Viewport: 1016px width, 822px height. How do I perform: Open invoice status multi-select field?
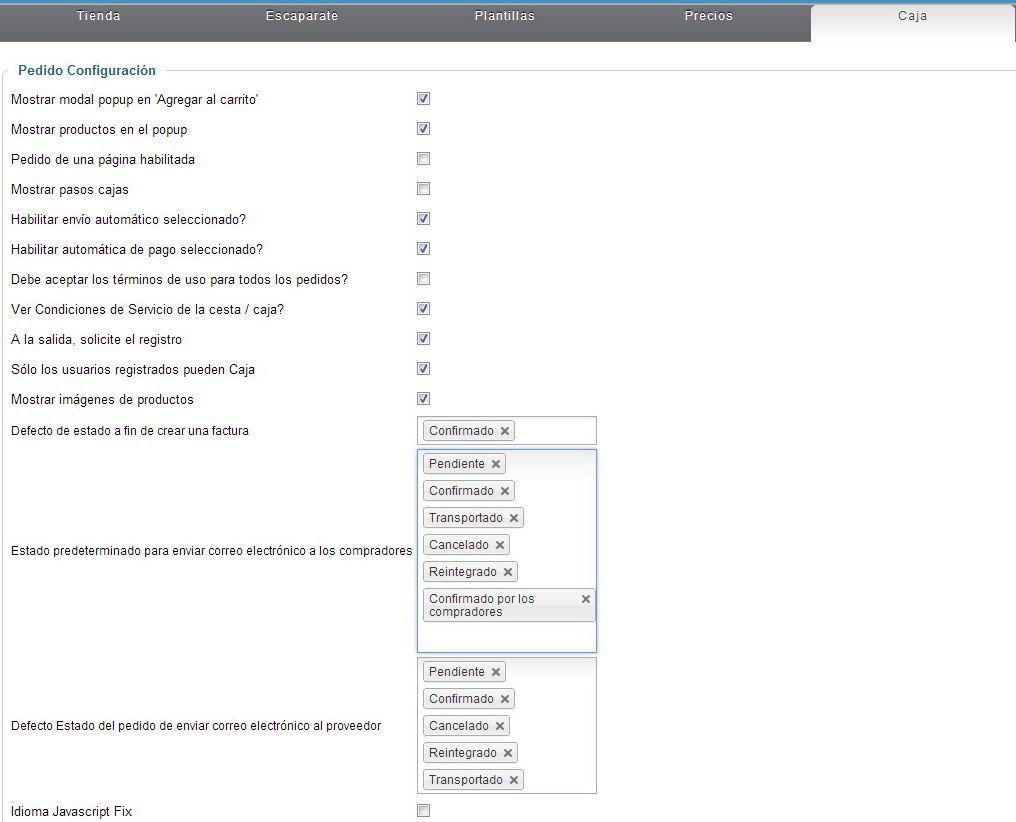pos(507,431)
